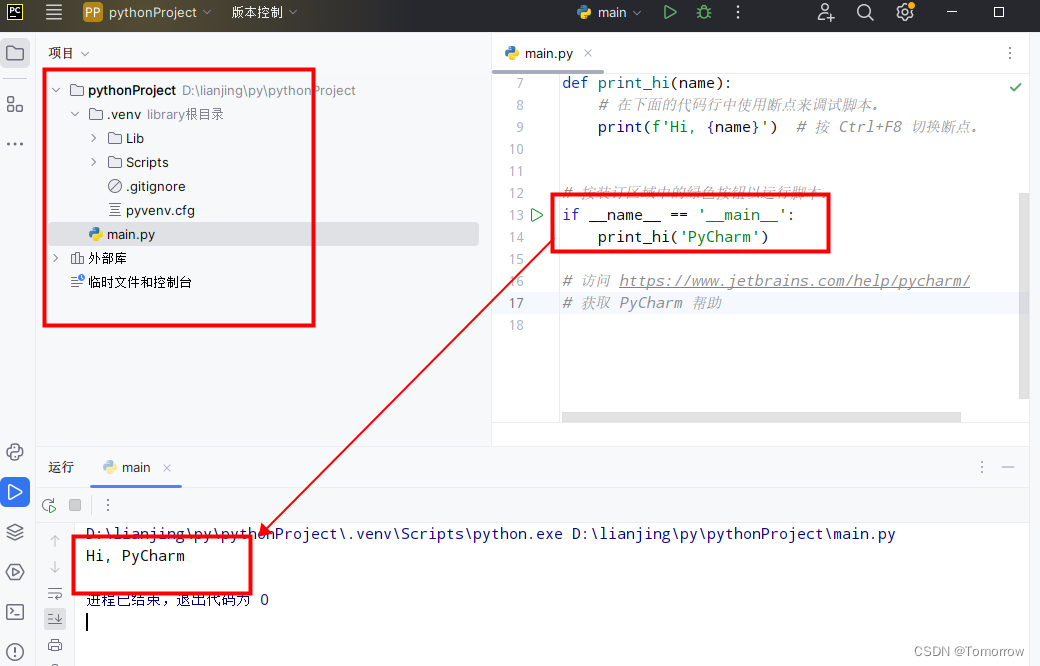
Task: Disable scroll to end in console
Action: [55, 619]
